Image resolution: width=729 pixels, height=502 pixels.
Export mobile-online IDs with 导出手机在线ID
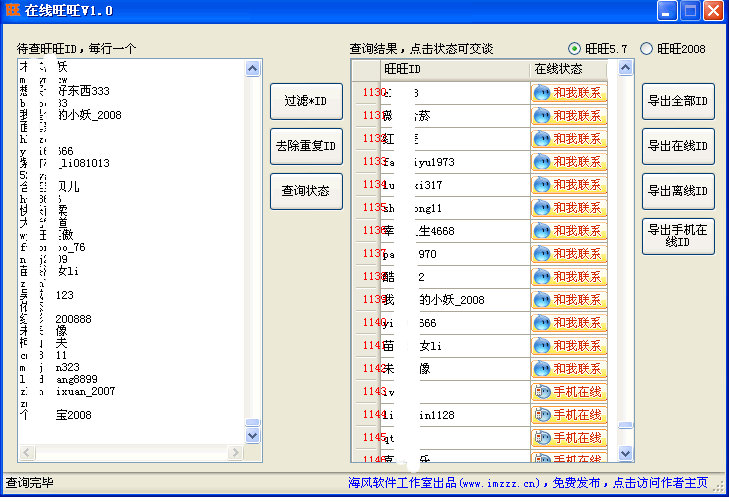click(678, 236)
